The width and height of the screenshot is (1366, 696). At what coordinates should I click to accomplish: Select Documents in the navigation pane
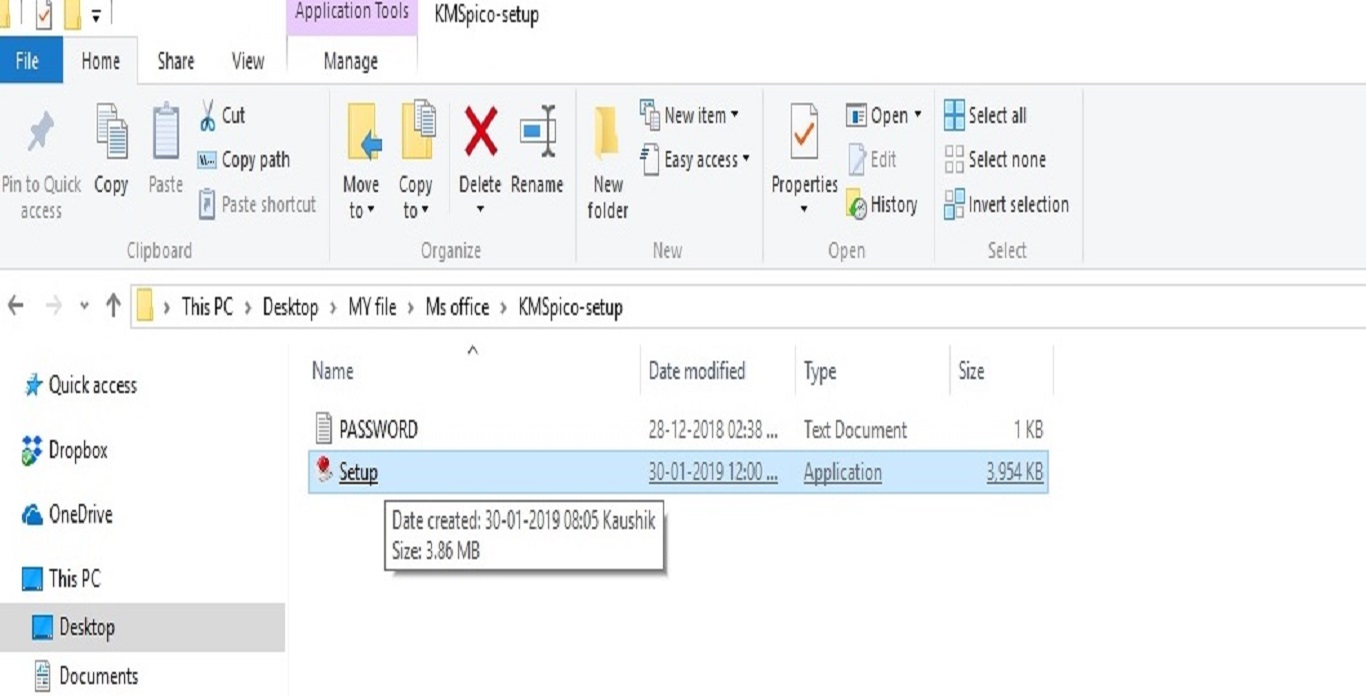coord(86,676)
